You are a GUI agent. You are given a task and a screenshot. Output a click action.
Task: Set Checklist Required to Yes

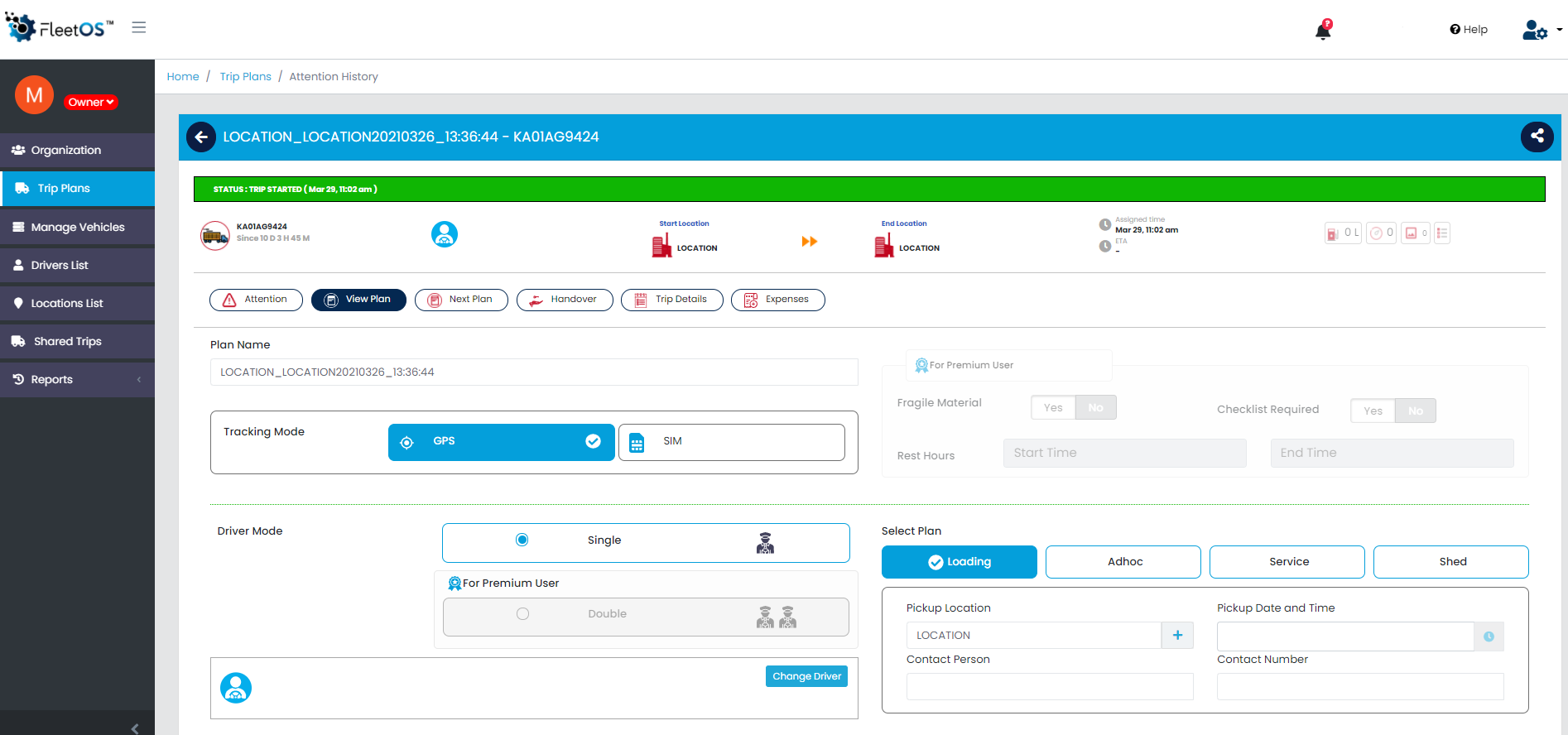1373,411
